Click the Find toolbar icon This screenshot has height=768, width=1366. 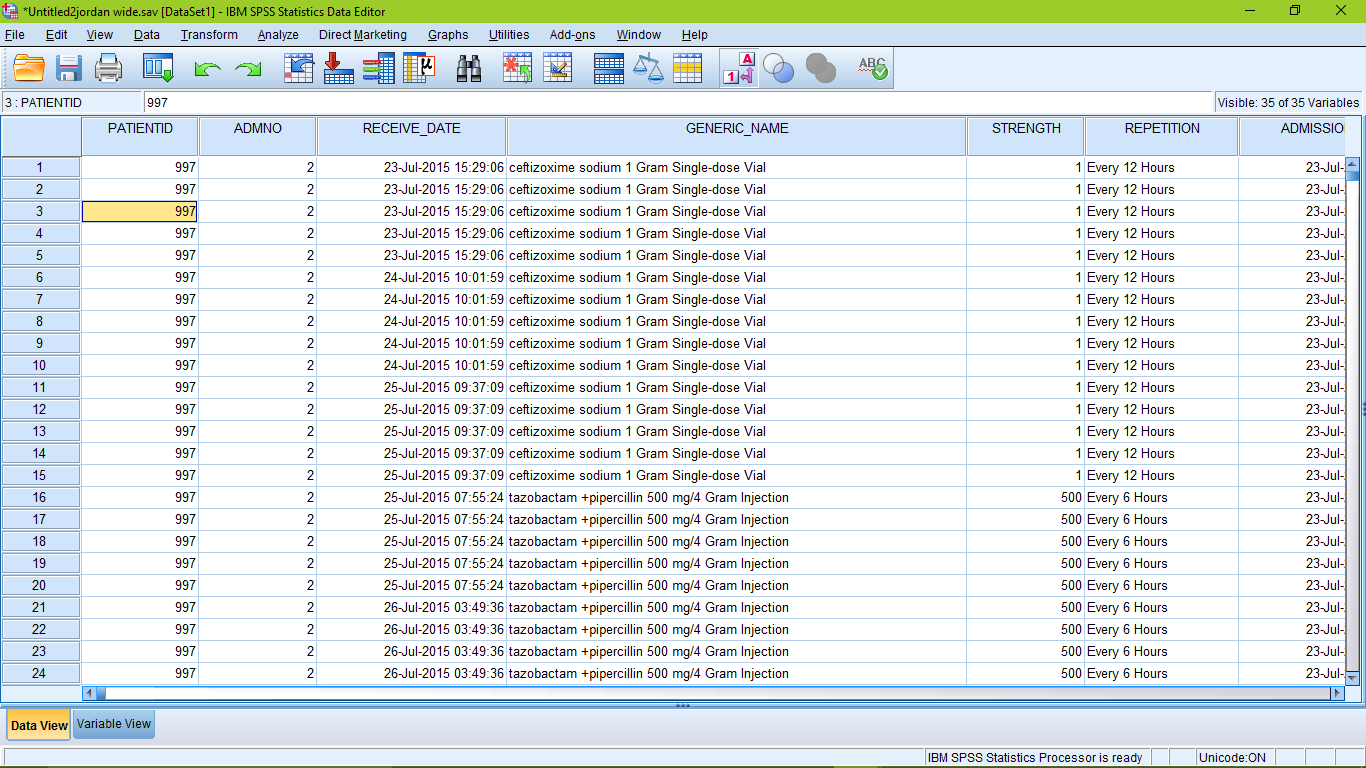tap(470, 68)
